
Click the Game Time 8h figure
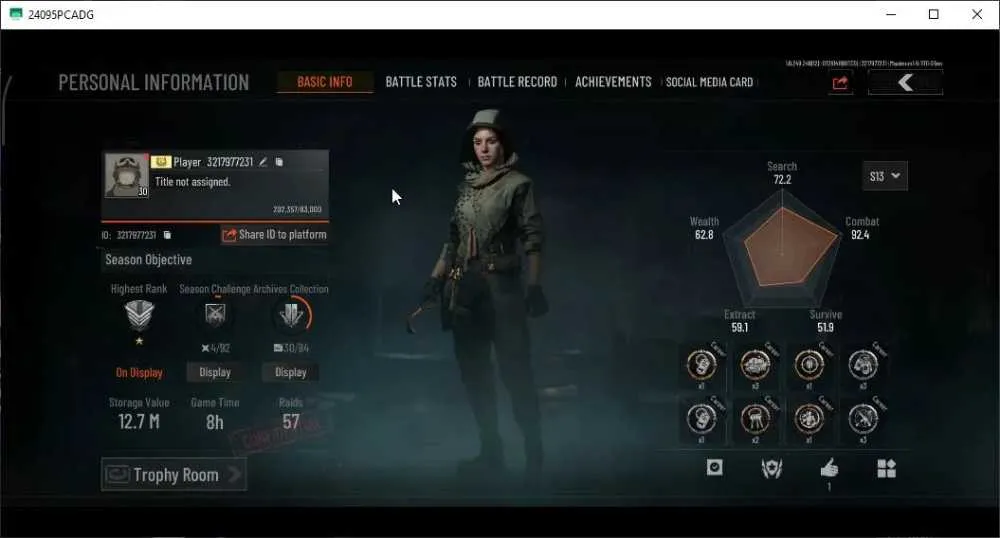pyautogui.click(x=215, y=422)
